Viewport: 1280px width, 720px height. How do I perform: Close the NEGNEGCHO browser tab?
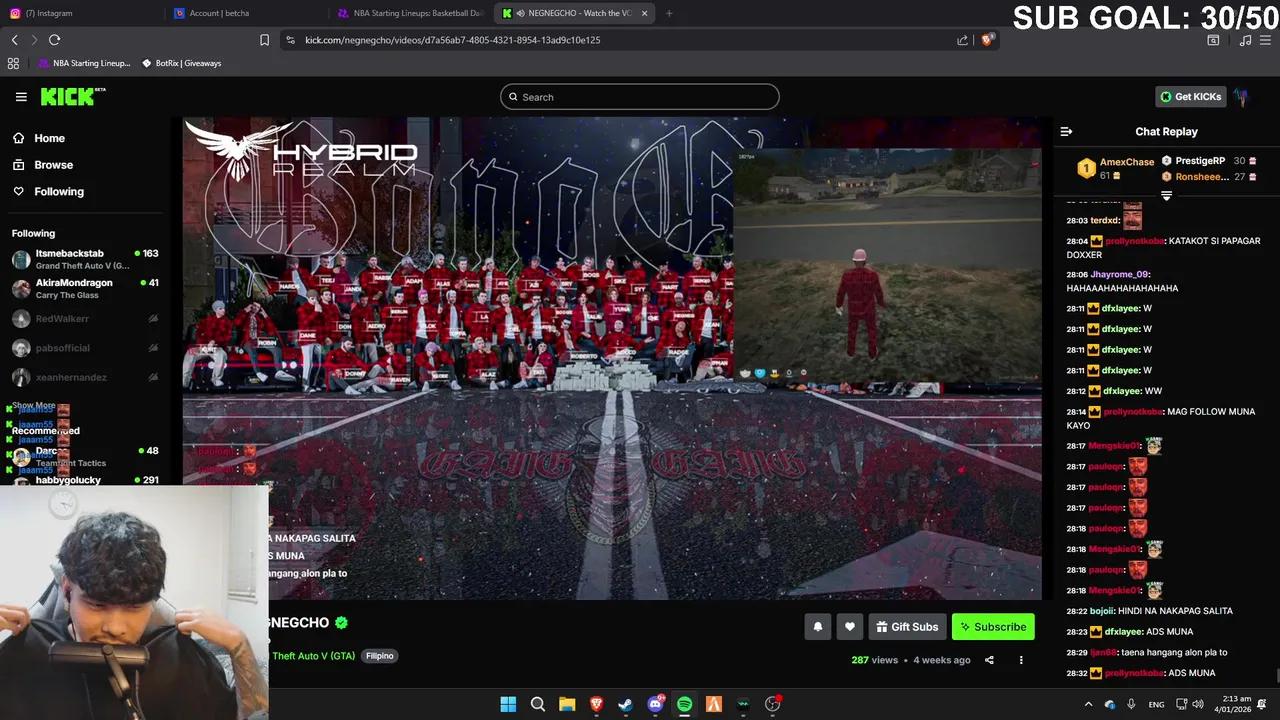644,13
